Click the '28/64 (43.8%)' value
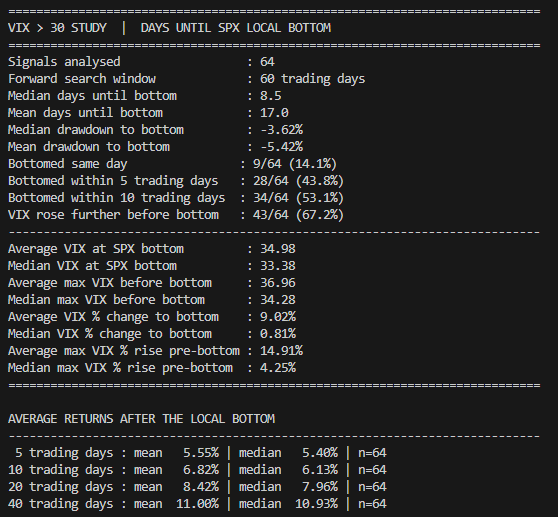558x517 pixels. tap(298, 181)
